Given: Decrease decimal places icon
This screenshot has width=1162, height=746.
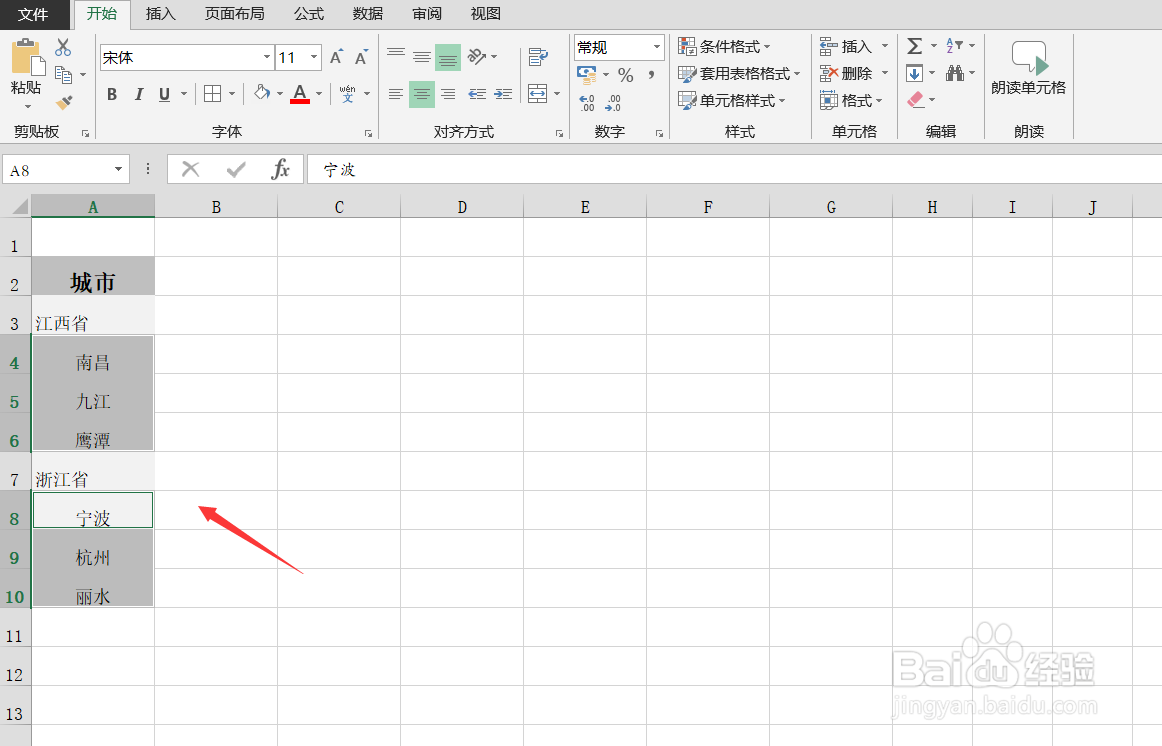Looking at the screenshot, I should pos(614,103).
